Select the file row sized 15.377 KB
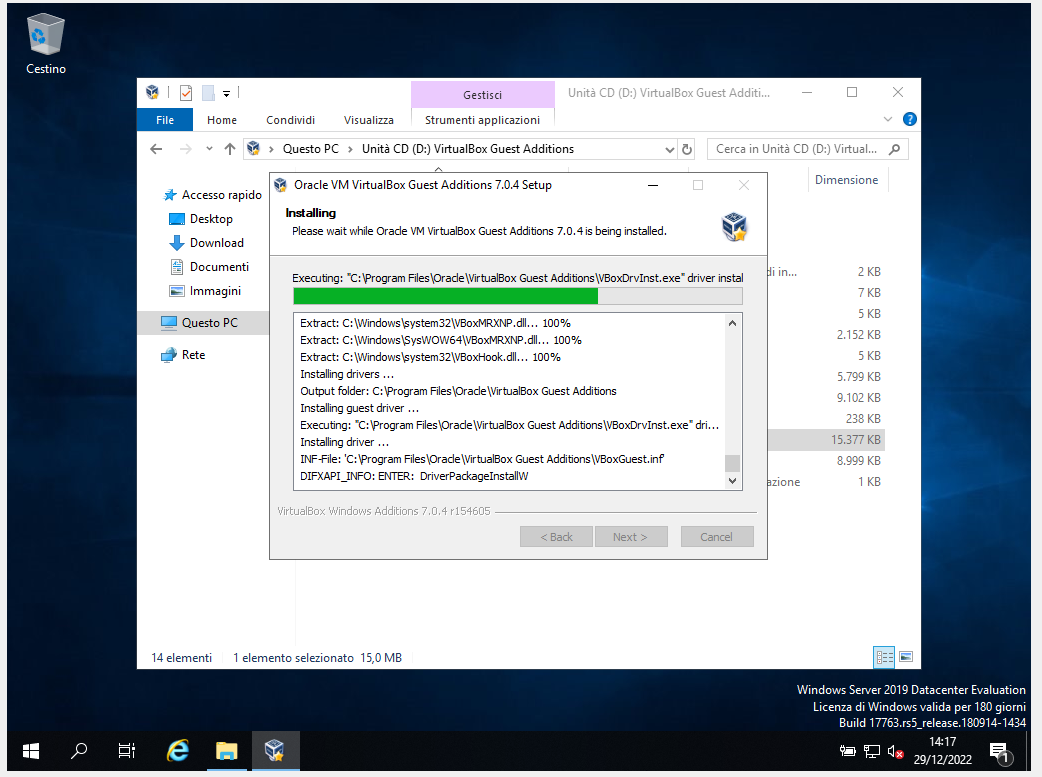This screenshot has width=1042, height=777. 825,439
